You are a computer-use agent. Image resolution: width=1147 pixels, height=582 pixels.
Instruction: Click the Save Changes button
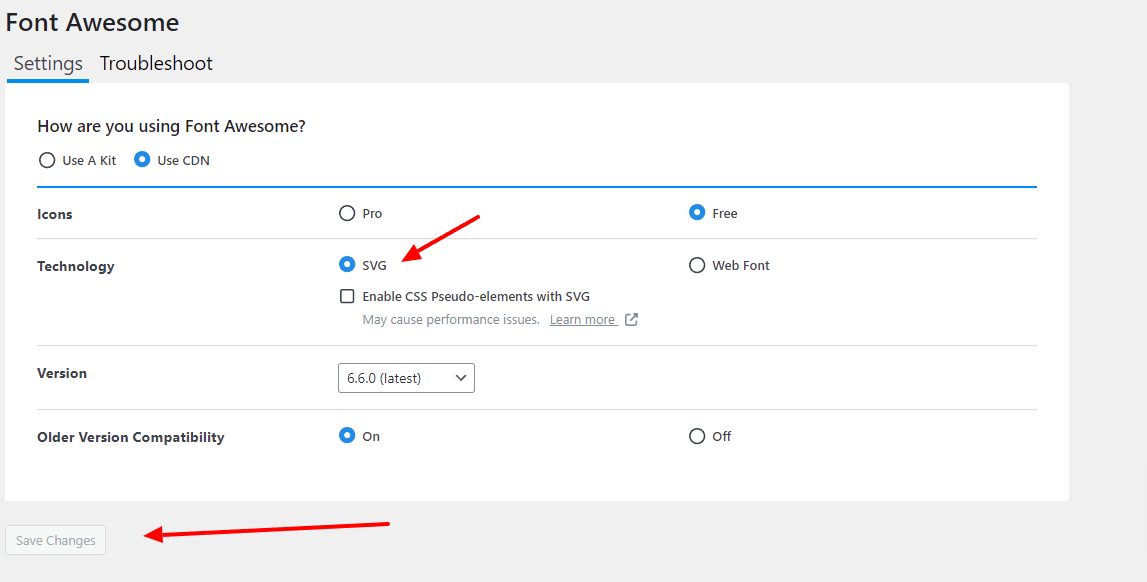(56, 540)
